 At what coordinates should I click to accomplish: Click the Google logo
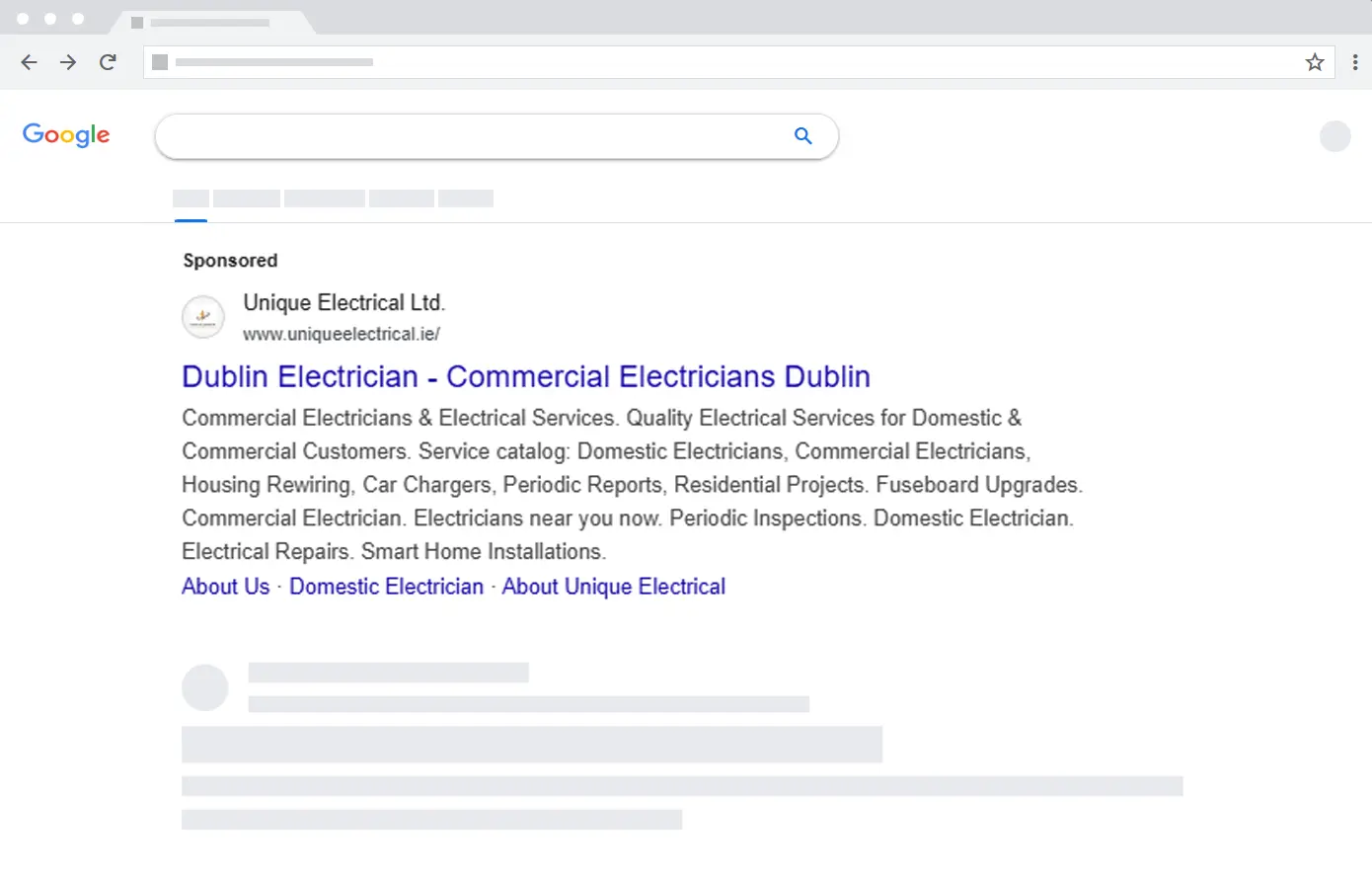tap(65, 135)
